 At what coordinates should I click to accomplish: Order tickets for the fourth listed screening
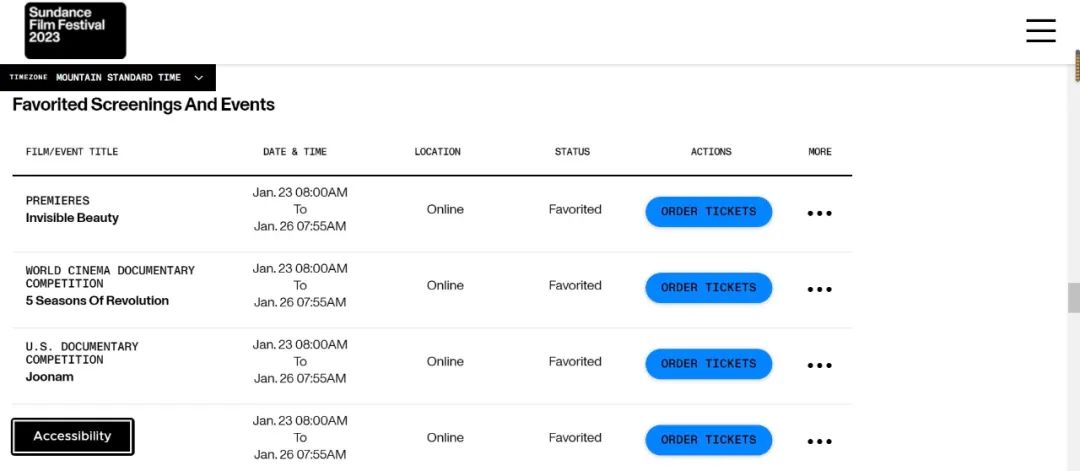[x=708, y=440]
